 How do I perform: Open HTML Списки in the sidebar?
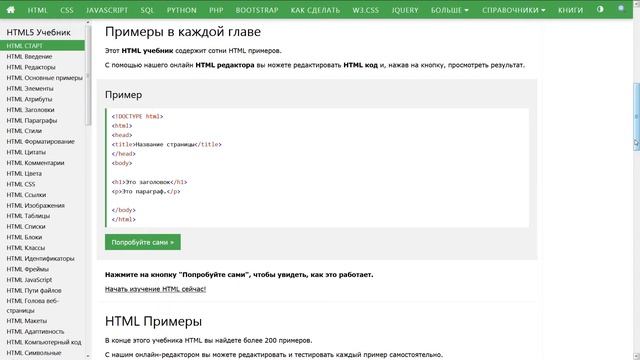(x=26, y=226)
